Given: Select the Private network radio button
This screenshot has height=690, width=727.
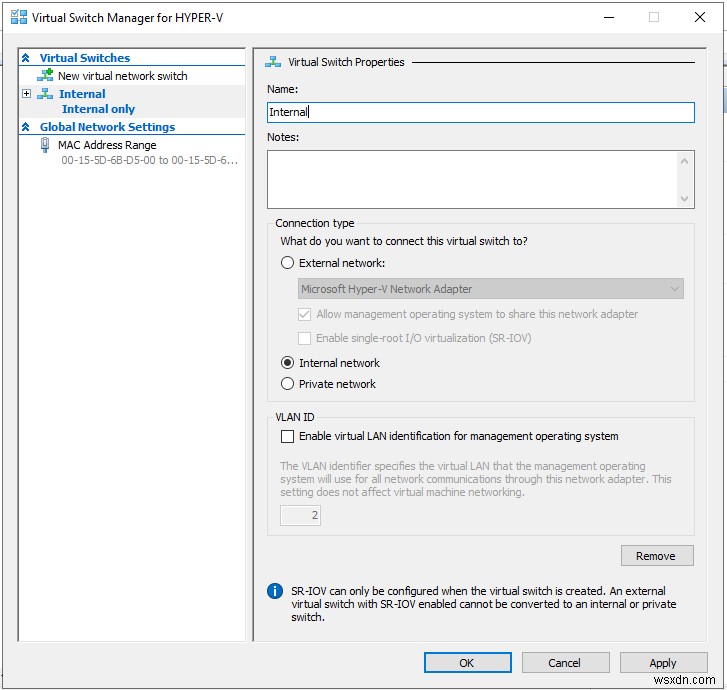Looking at the screenshot, I should point(287,383).
